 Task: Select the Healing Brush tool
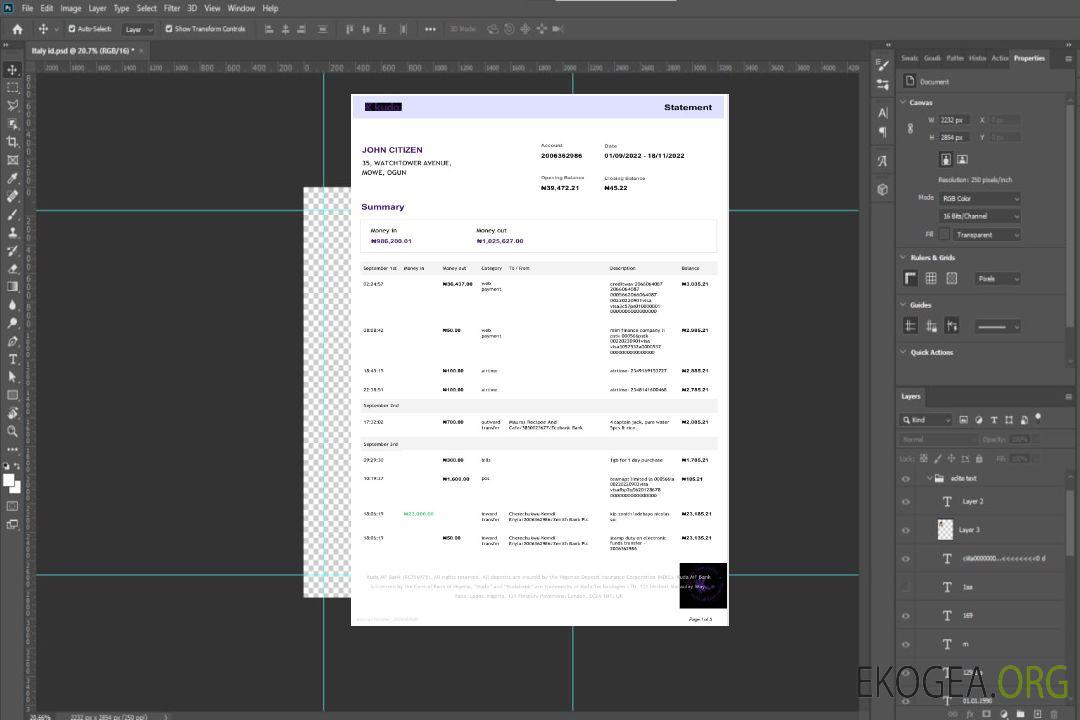[x=12, y=196]
